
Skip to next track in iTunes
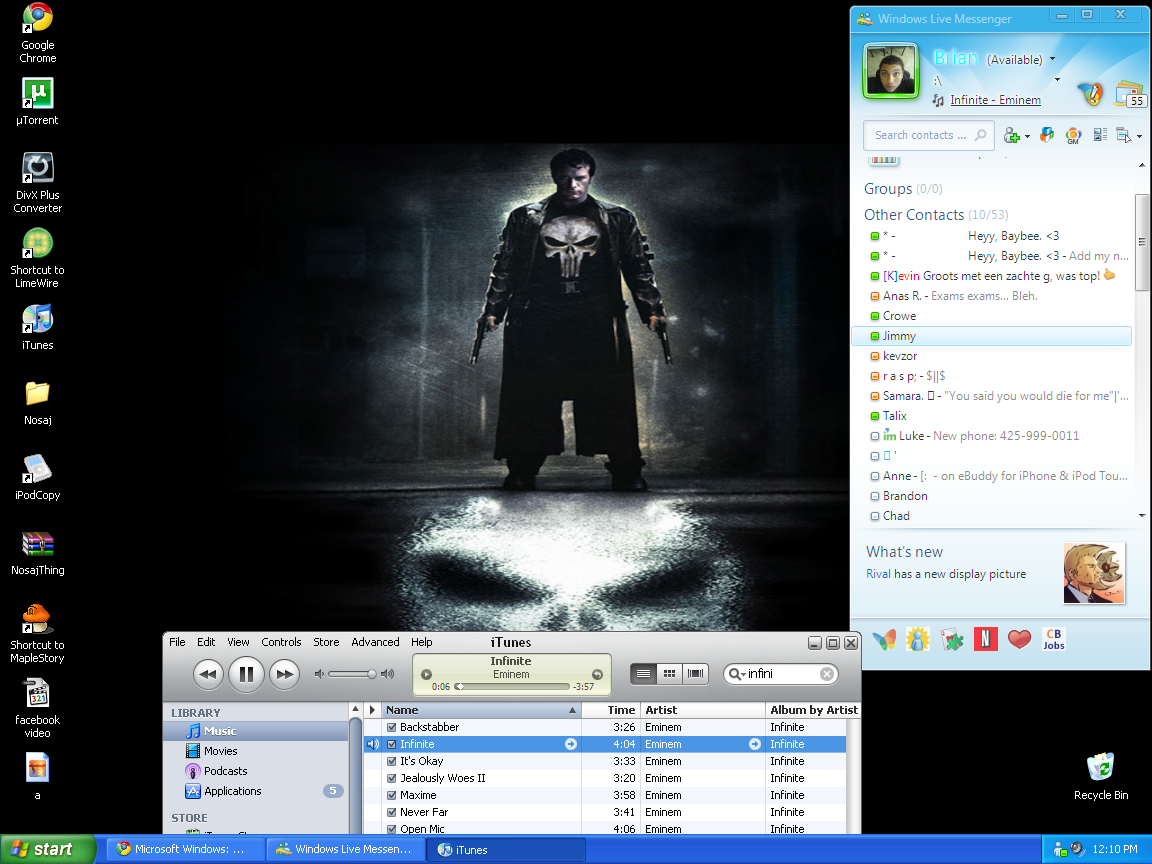pyautogui.click(x=285, y=675)
